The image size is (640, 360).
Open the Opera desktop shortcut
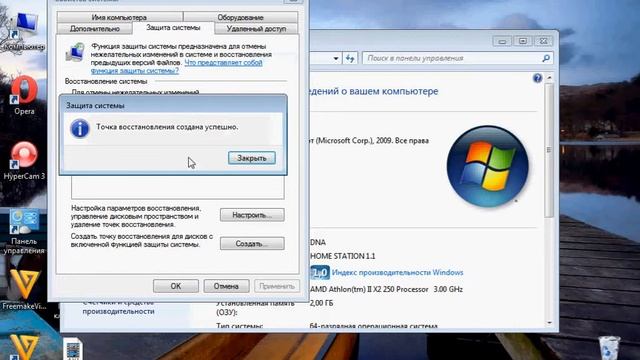coord(24,95)
